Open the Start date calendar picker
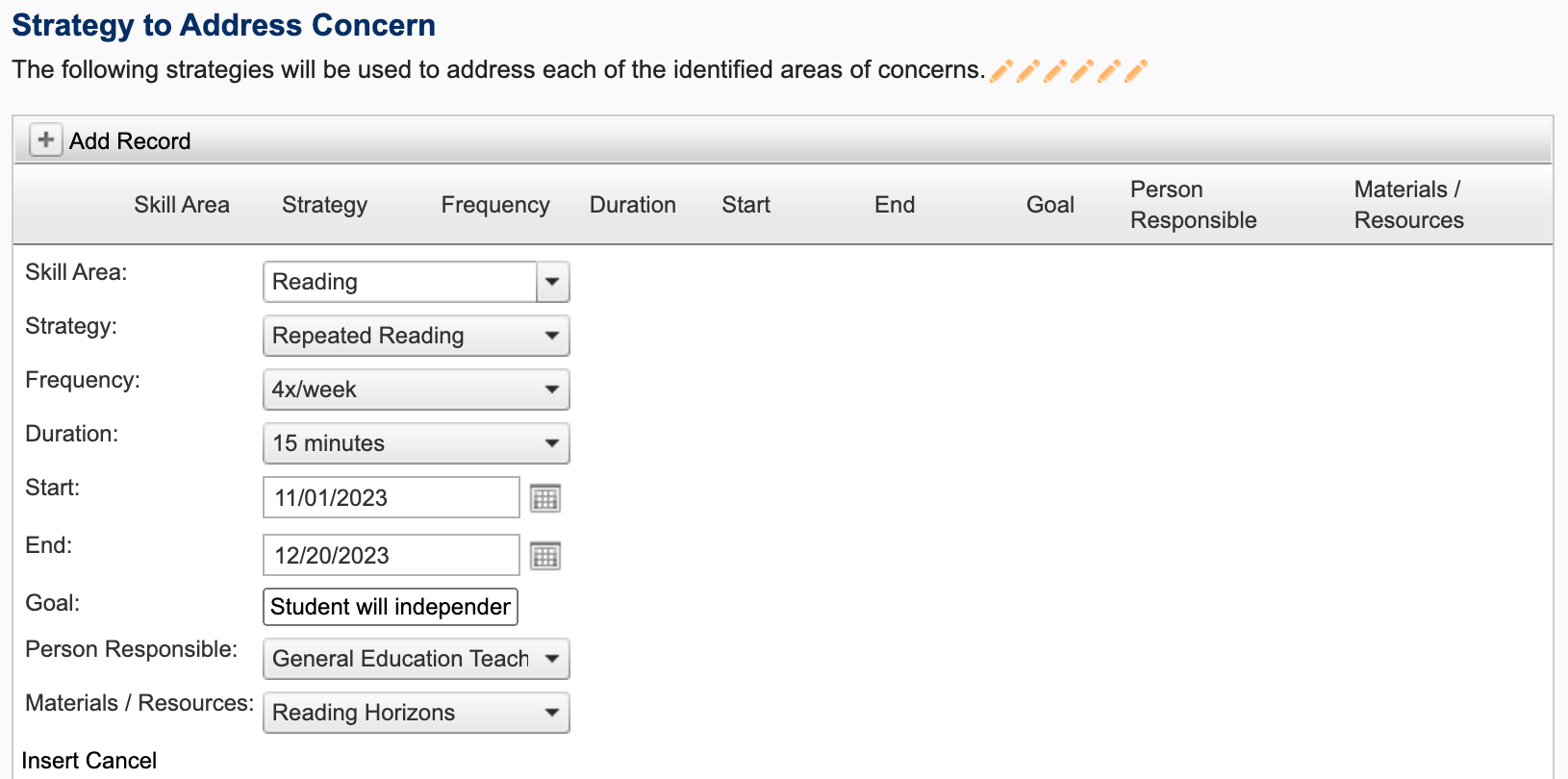Screen dimensions: 1568x779 (545, 498)
